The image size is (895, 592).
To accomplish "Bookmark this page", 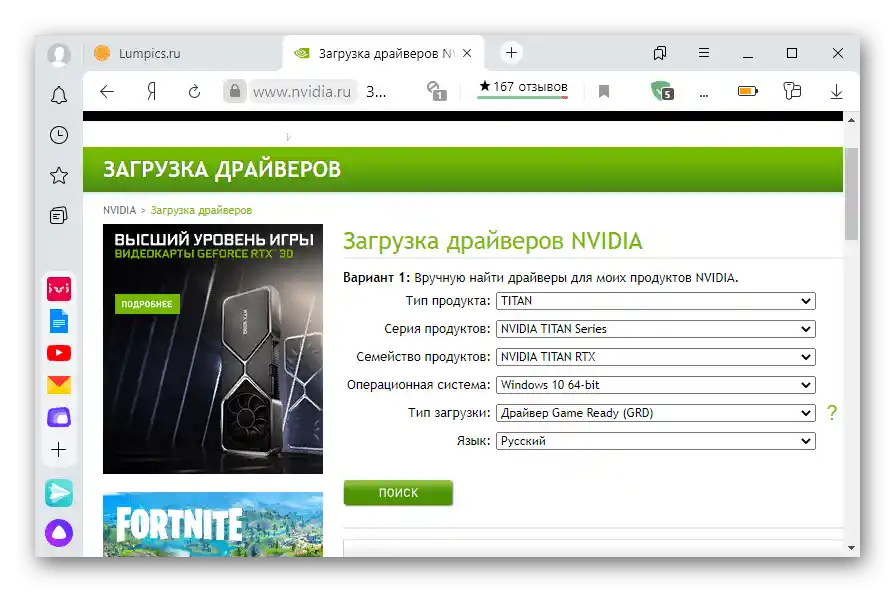I will 604,91.
